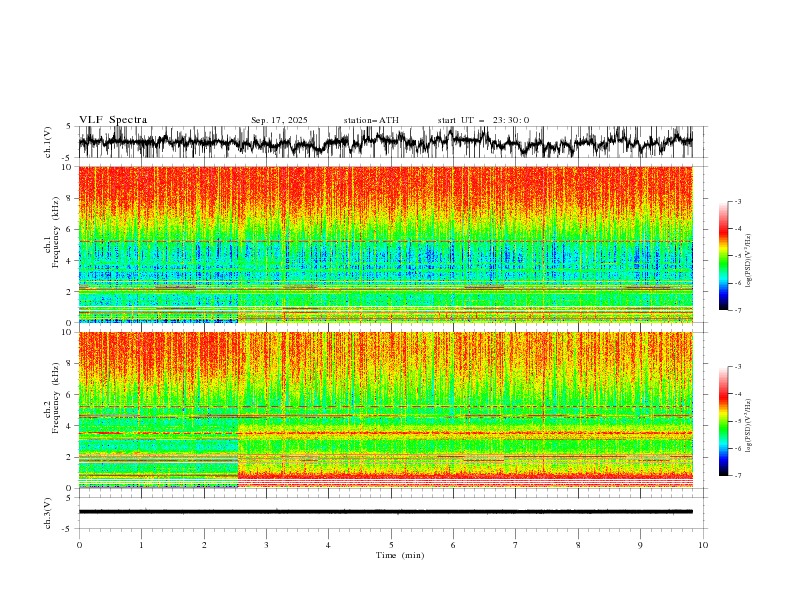This screenshot has height=612, width=792.
Task: Click the upper color scale bar
Action: [723, 256]
